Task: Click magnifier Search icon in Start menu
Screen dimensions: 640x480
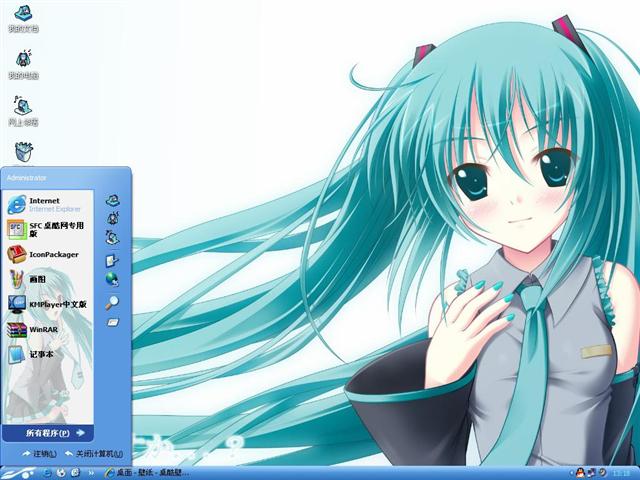Action: [x=112, y=302]
